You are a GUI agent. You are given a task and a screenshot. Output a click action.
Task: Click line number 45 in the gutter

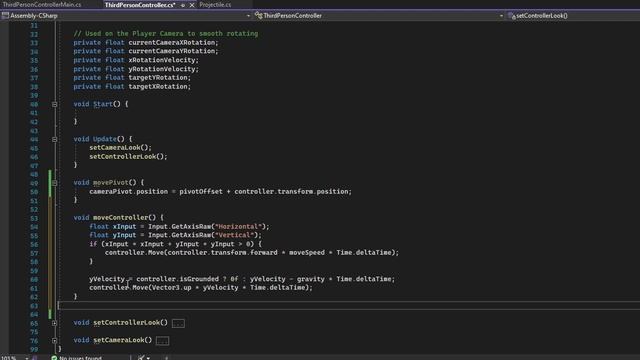pyautogui.click(x=34, y=148)
